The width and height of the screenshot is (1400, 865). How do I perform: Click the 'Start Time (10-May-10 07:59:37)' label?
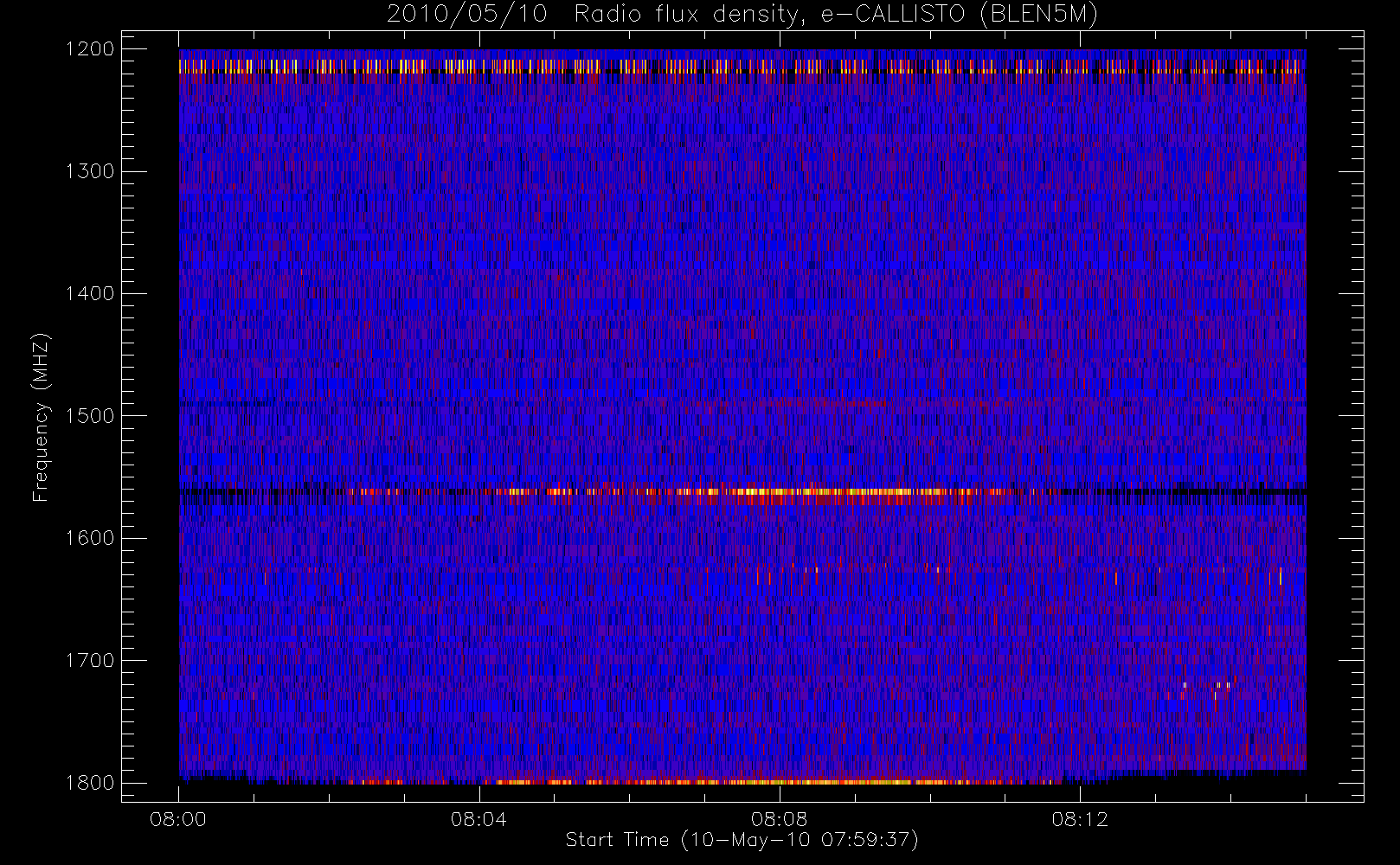pyautogui.click(x=742, y=840)
